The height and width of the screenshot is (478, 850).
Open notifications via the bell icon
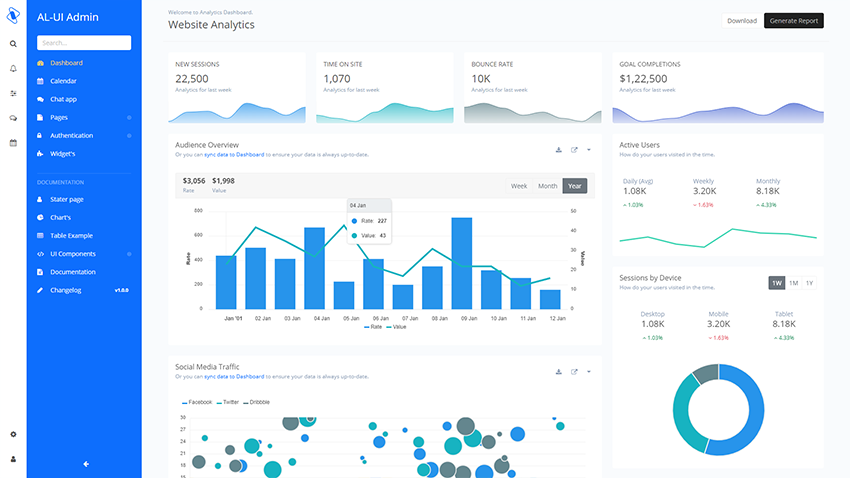click(x=13, y=68)
